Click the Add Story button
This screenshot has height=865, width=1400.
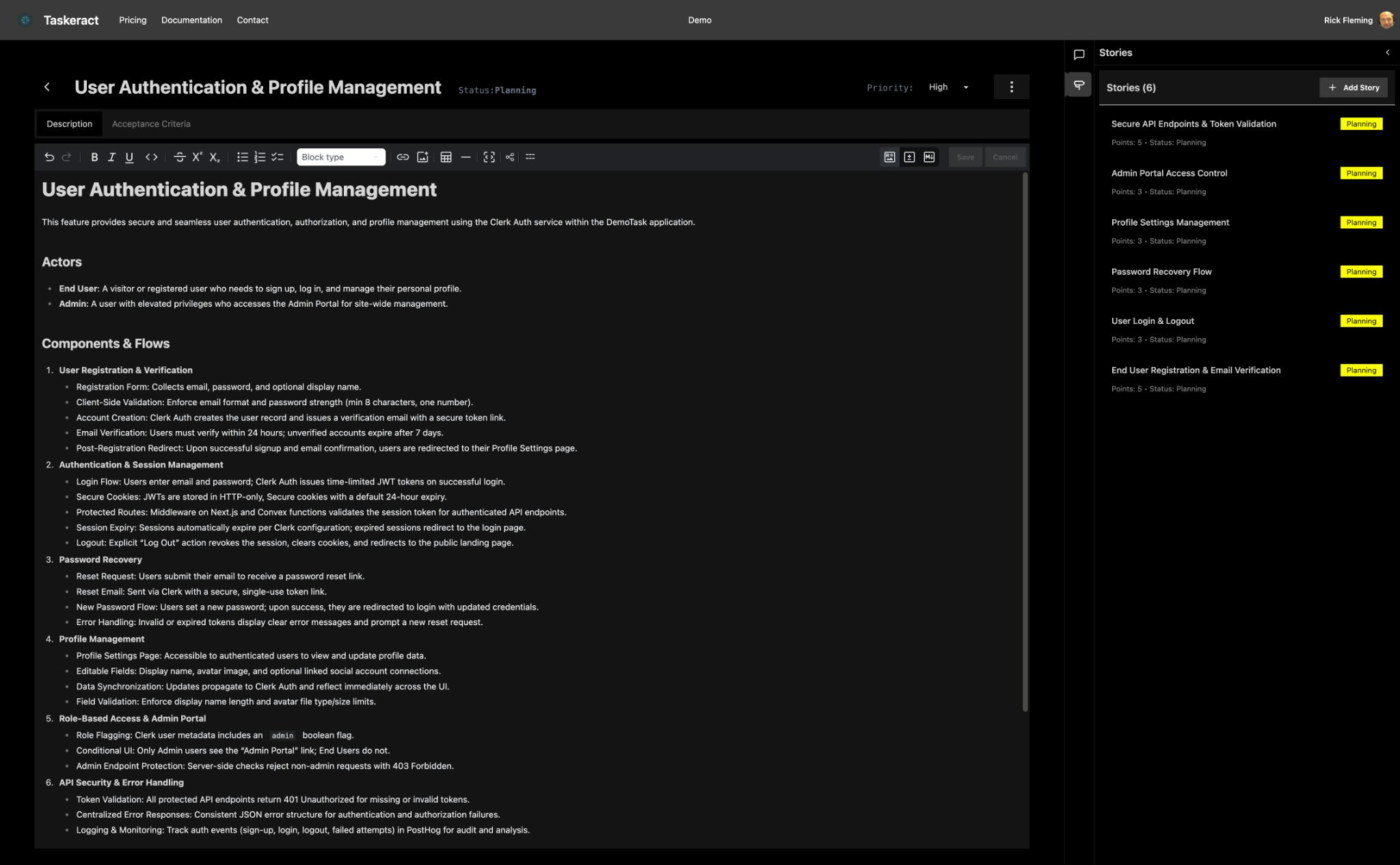coord(1353,87)
